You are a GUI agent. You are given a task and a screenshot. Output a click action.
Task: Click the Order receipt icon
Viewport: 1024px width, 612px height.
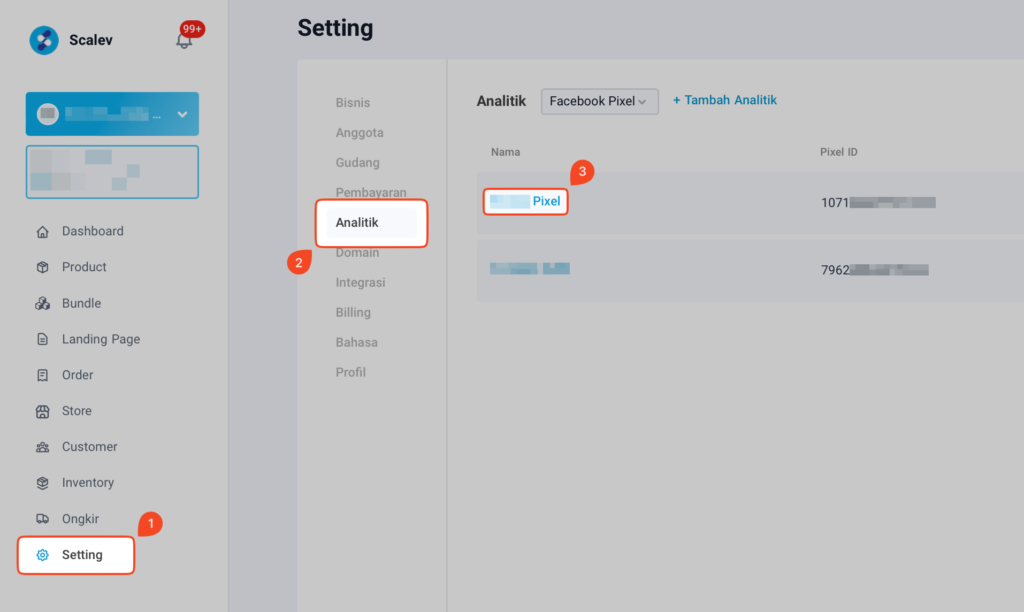coord(42,376)
